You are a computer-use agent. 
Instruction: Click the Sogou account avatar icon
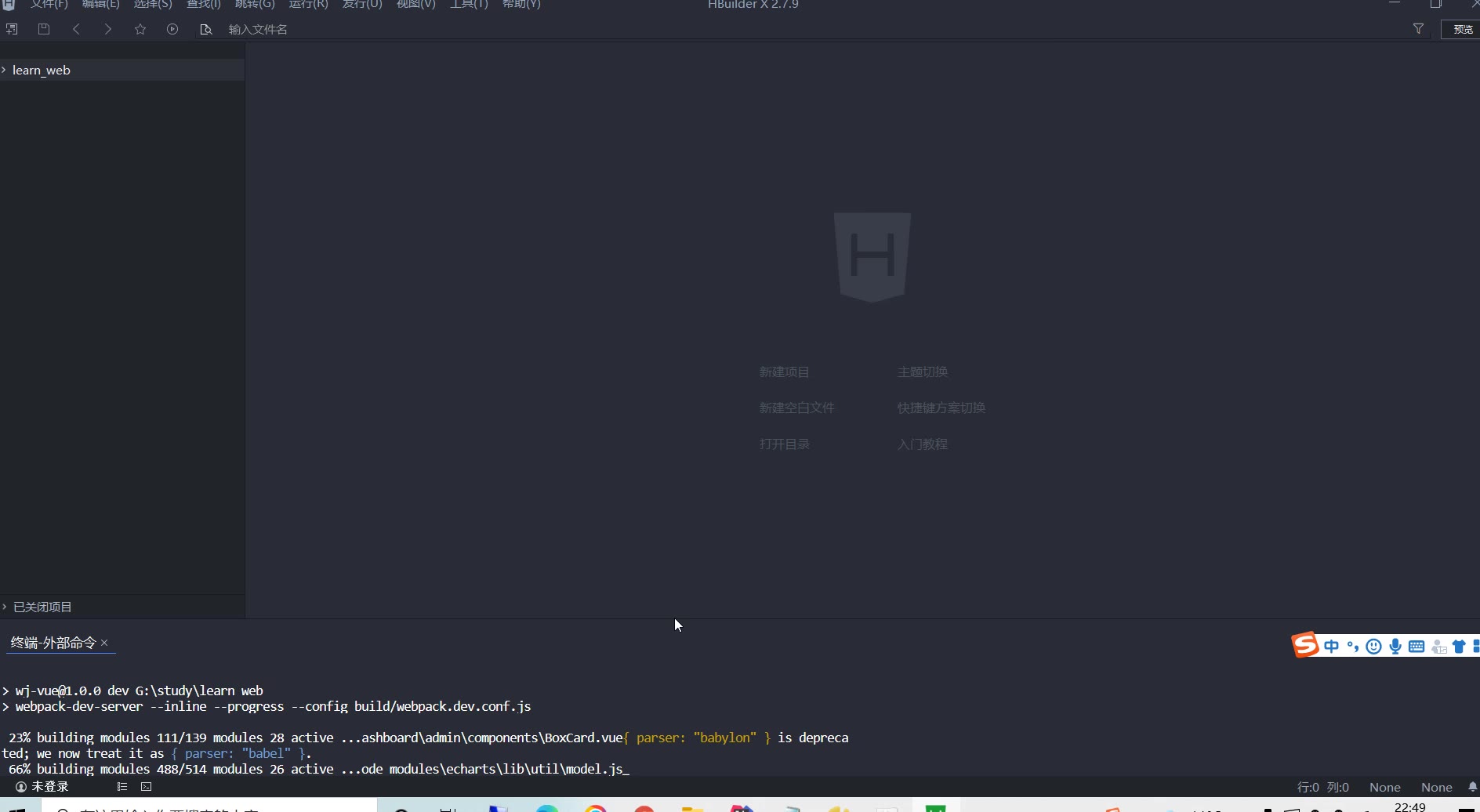point(1438,647)
